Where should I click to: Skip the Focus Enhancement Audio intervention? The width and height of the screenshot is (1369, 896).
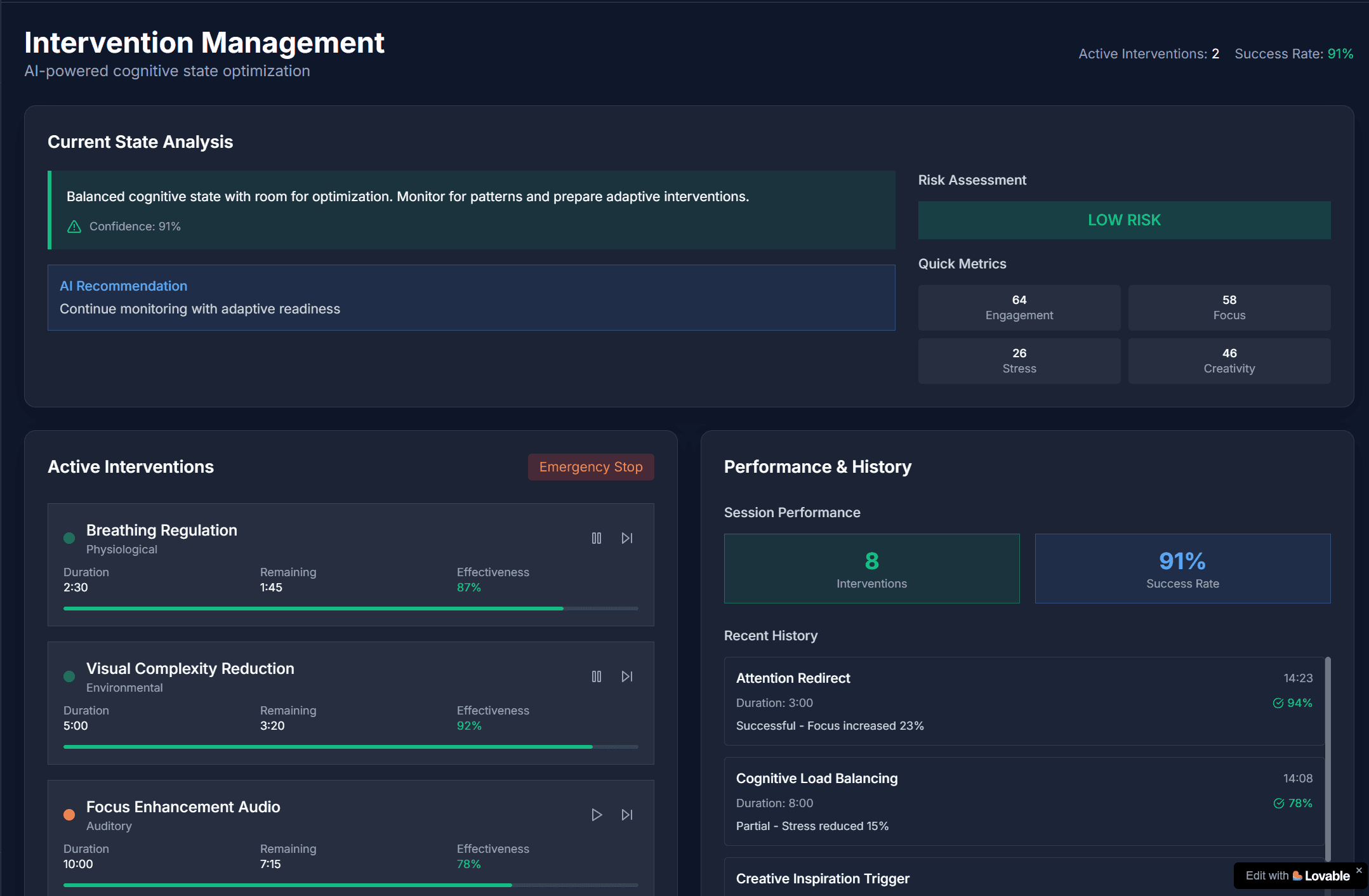click(x=627, y=815)
